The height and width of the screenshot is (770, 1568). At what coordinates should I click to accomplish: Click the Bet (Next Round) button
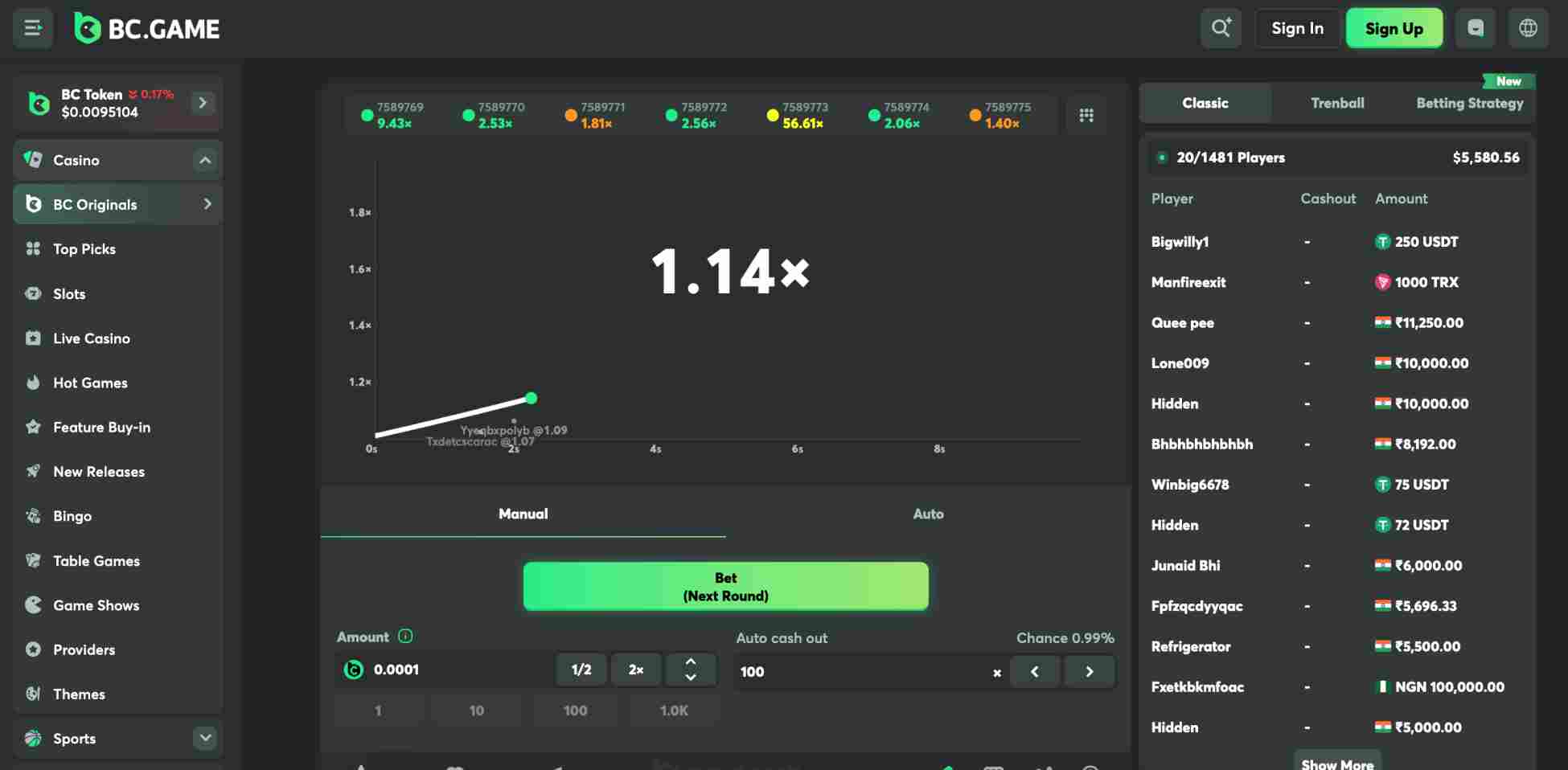(x=725, y=587)
